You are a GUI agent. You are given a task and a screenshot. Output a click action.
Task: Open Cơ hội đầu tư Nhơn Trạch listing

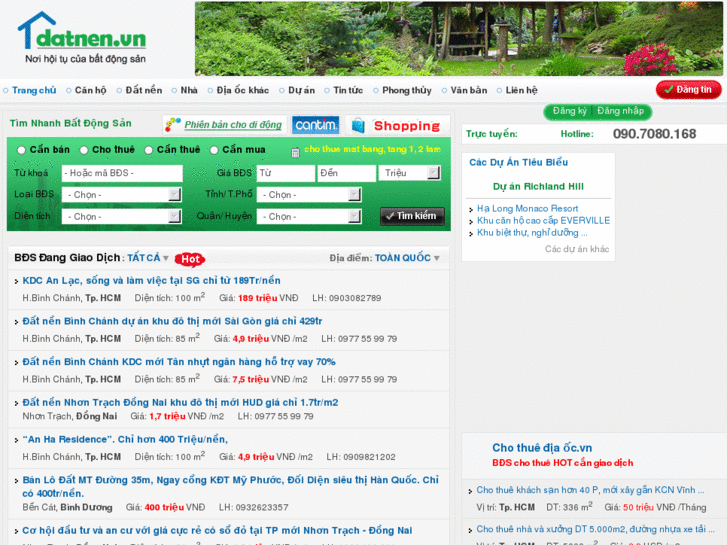217,530
